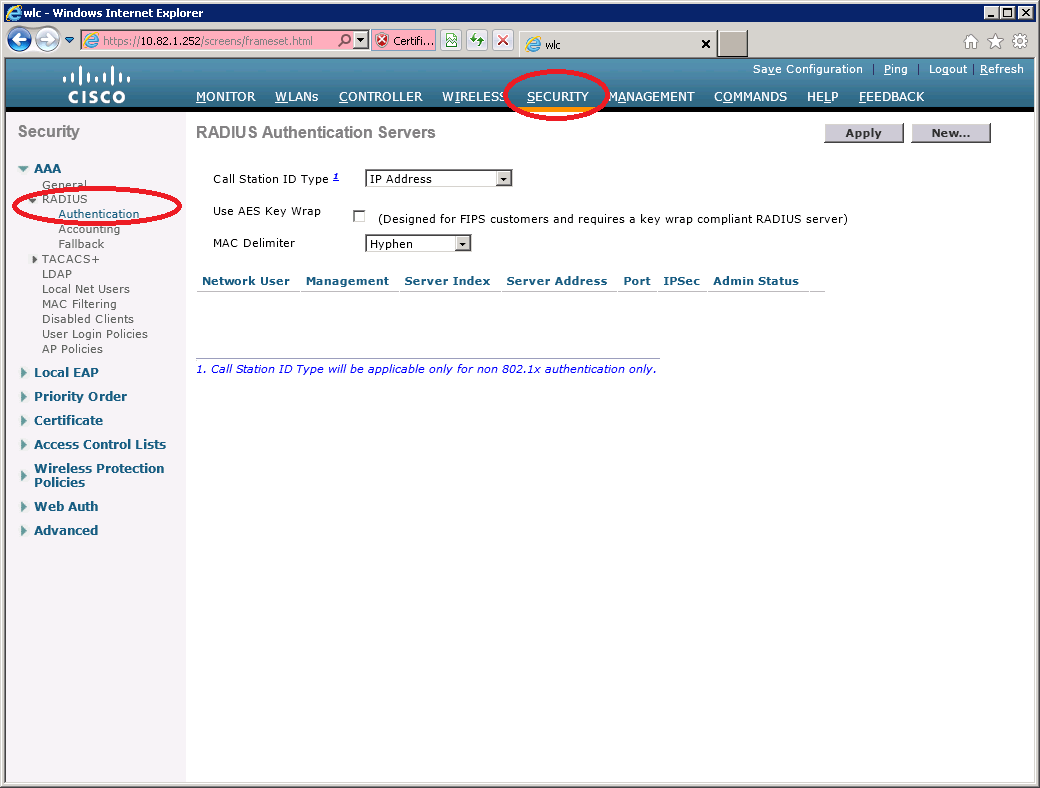Image resolution: width=1040 pixels, height=788 pixels.
Task: Go forward with the browser Forward arrow
Action: [x=47, y=40]
